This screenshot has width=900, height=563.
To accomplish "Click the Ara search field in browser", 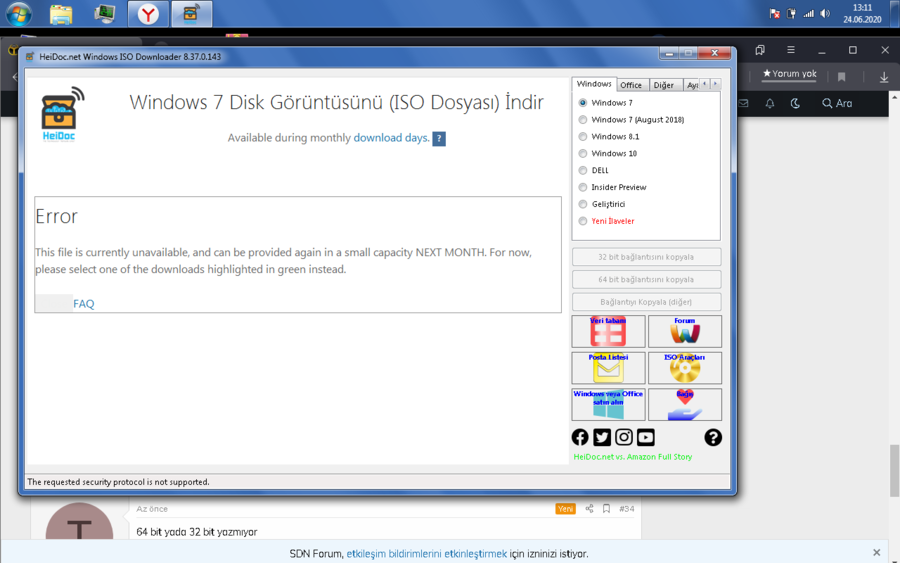I will [837, 103].
